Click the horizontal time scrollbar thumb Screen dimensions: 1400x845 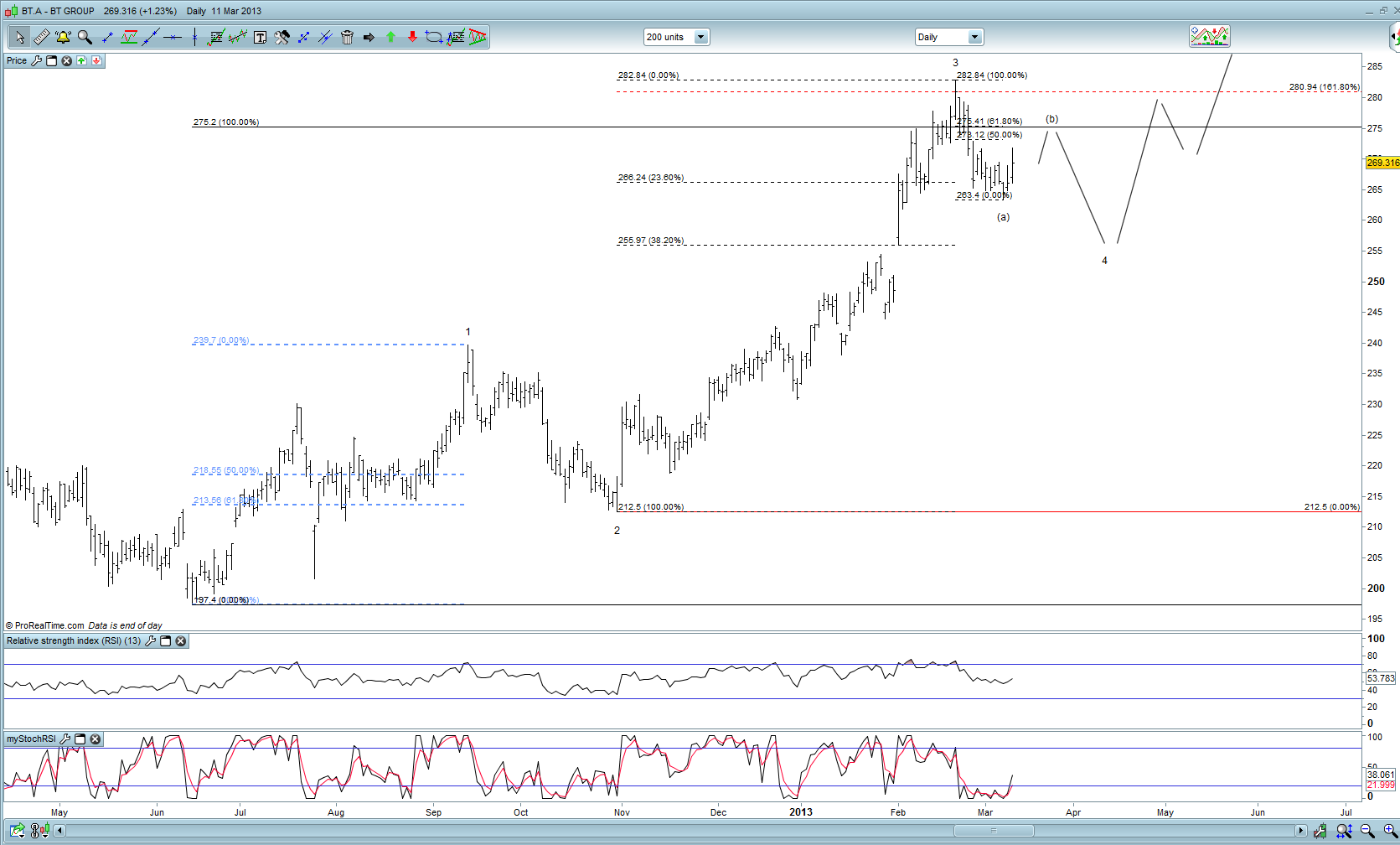(x=994, y=831)
